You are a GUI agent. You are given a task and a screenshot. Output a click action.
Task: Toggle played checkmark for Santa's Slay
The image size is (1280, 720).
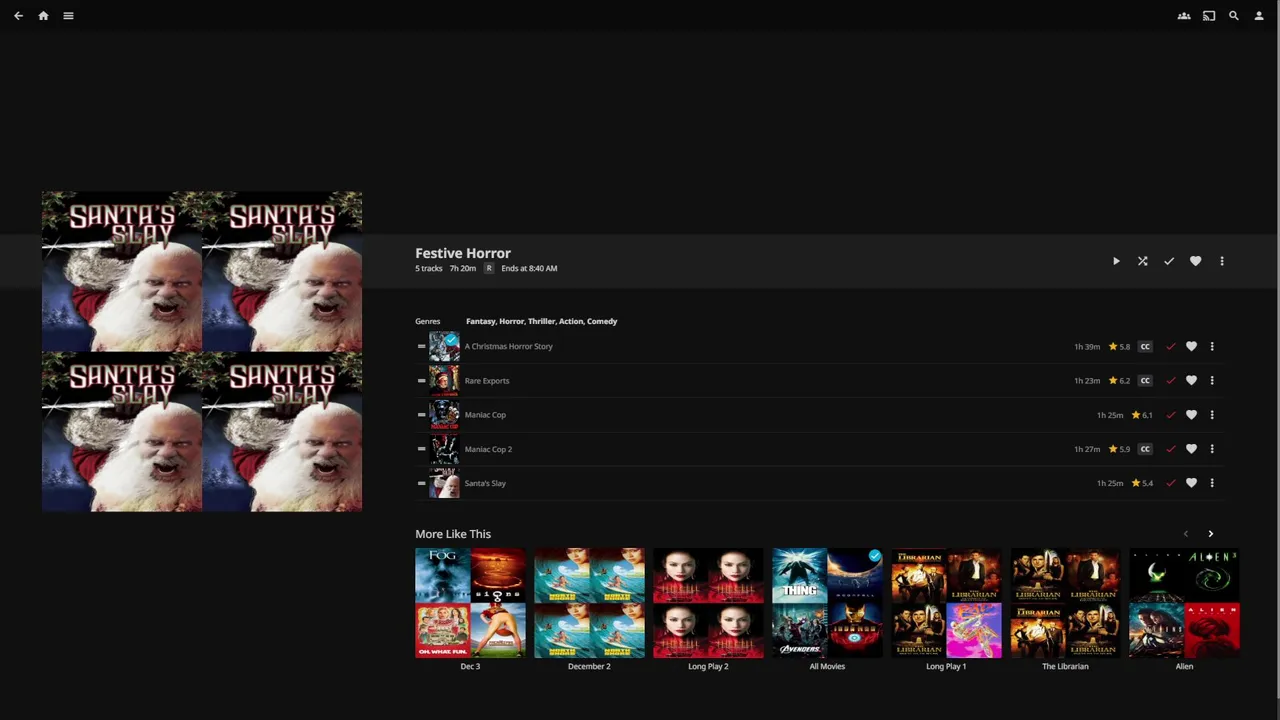click(x=1171, y=483)
